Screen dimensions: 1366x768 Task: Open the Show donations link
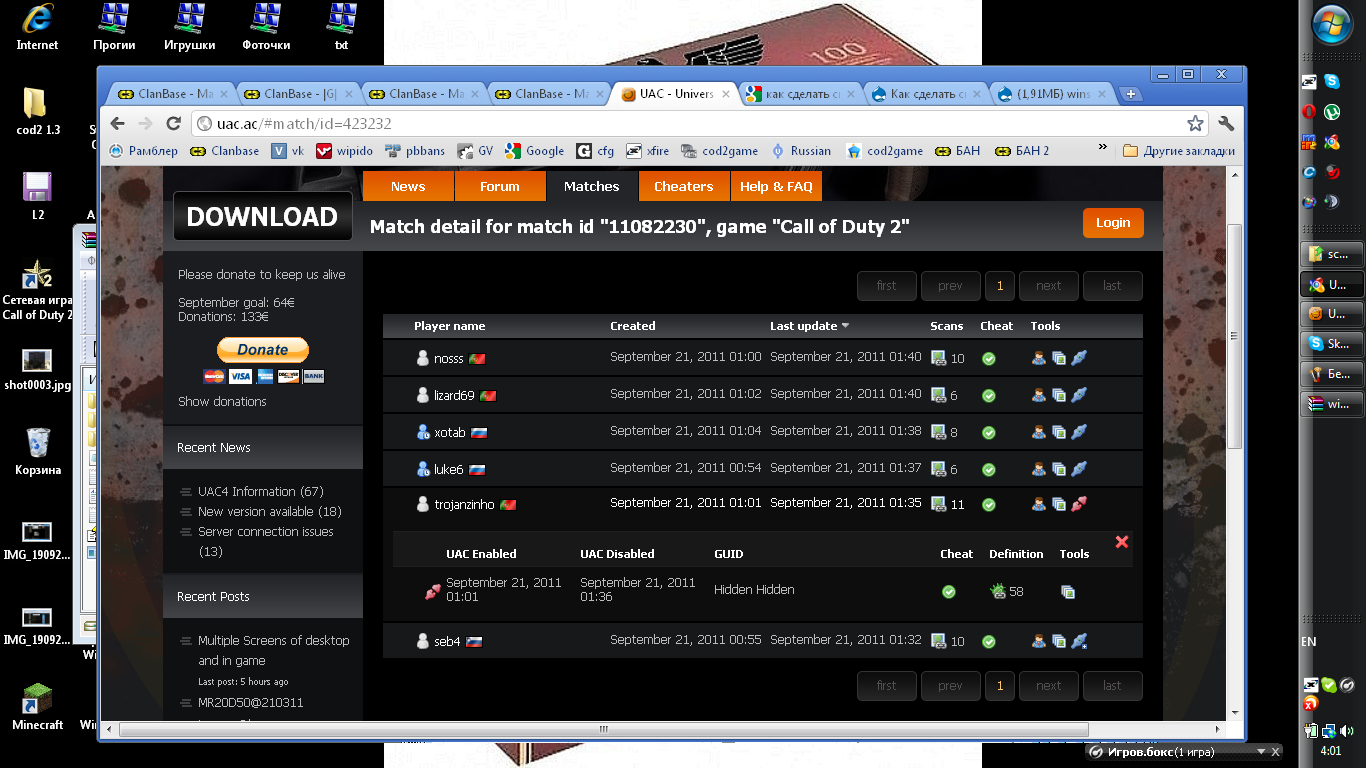click(x=222, y=401)
